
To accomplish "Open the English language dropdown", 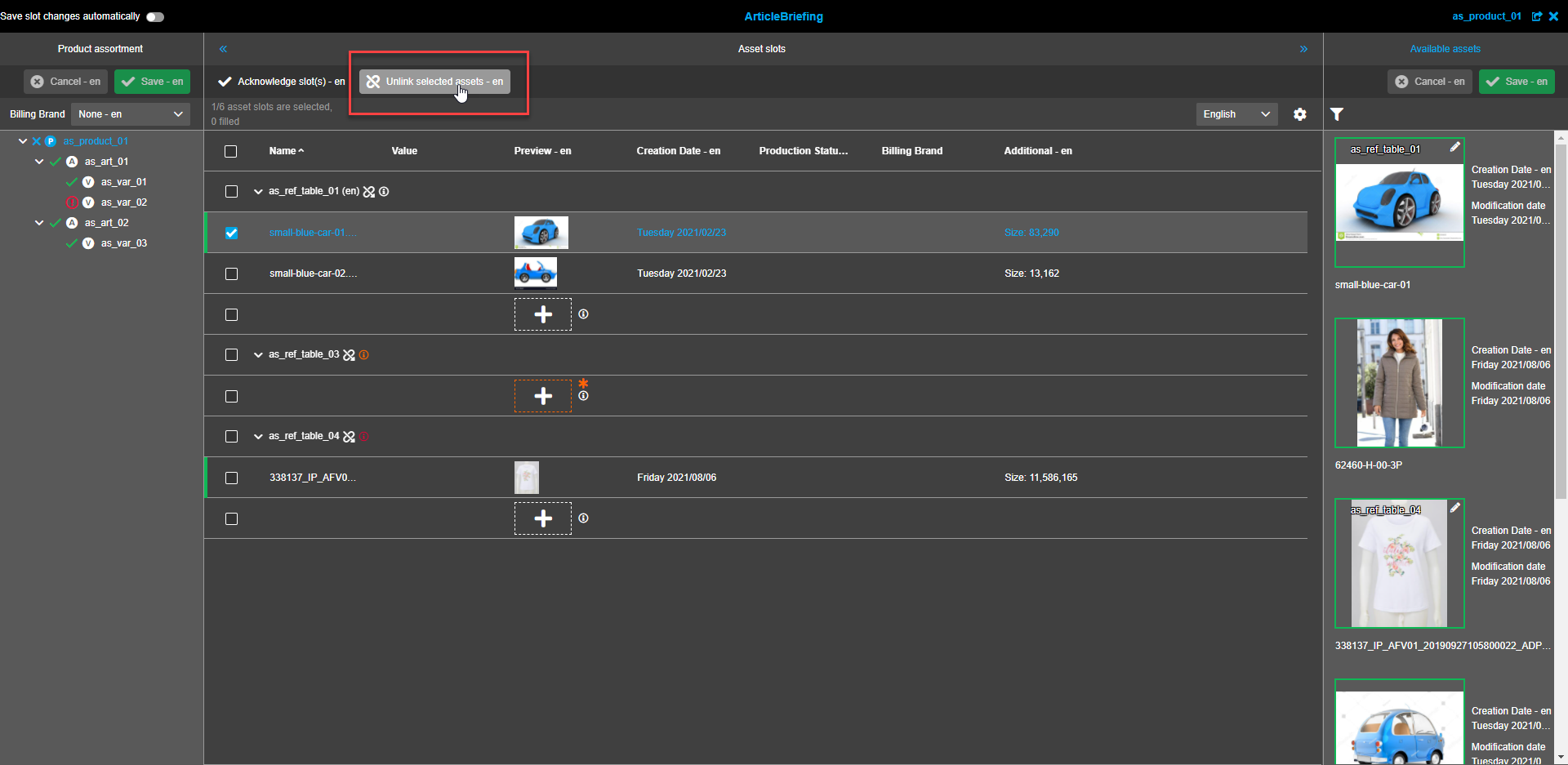I will (1236, 114).
